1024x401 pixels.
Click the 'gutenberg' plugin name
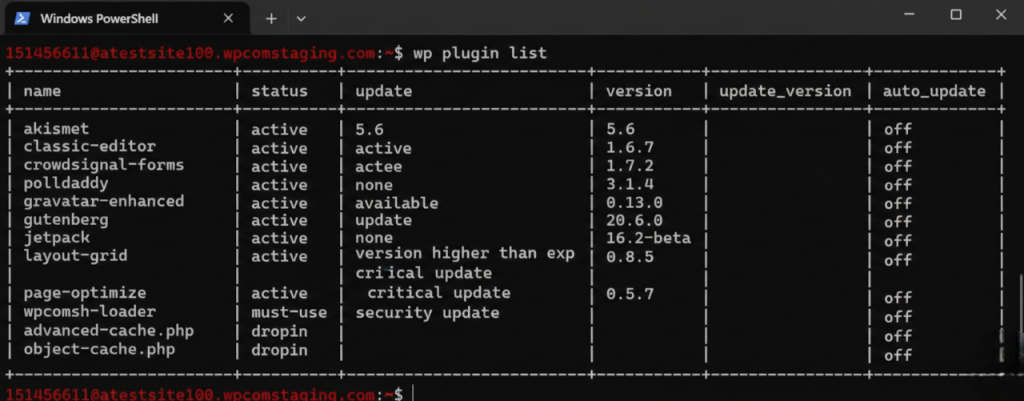(x=66, y=219)
